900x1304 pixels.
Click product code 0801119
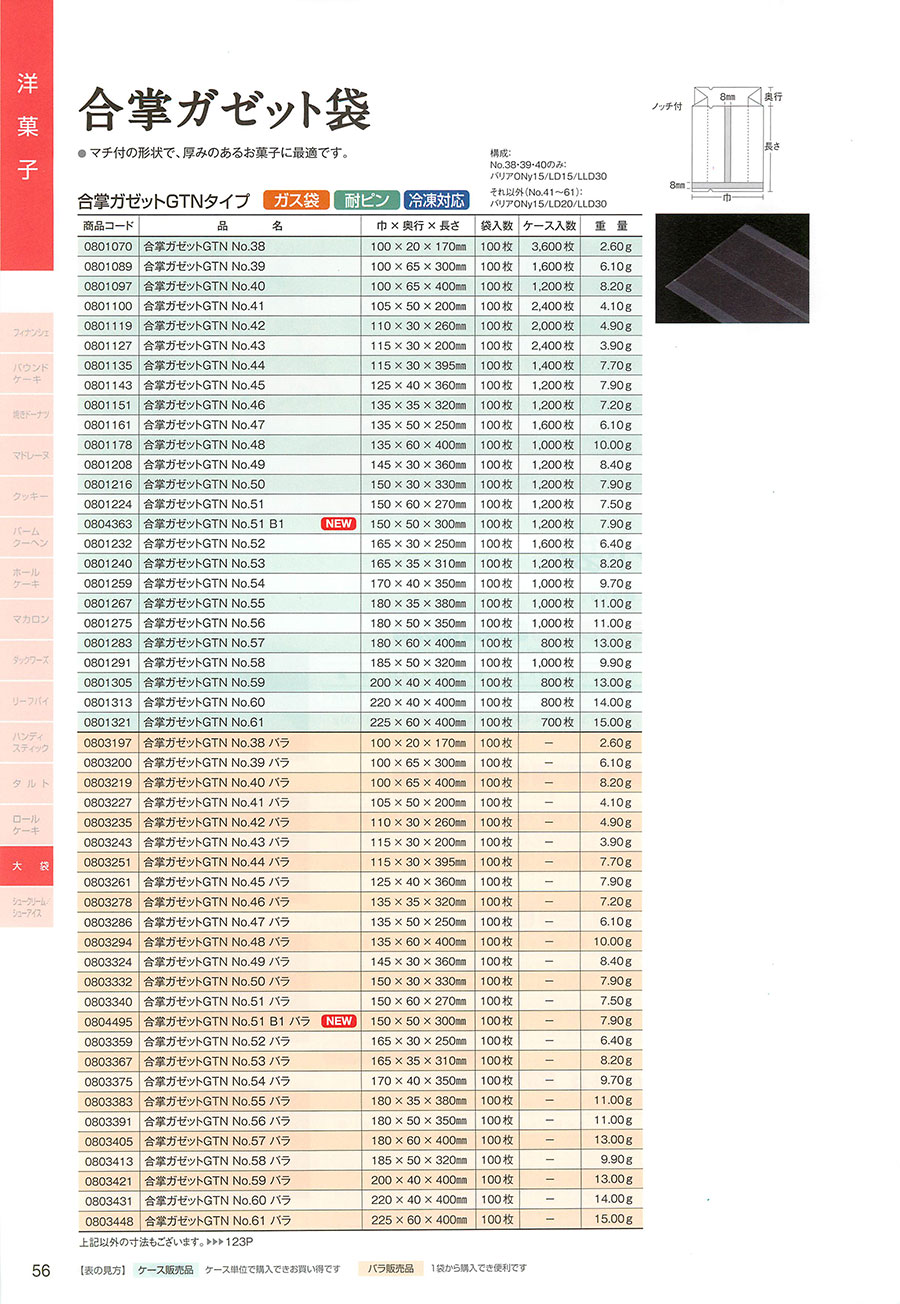pyautogui.click(x=107, y=326)
